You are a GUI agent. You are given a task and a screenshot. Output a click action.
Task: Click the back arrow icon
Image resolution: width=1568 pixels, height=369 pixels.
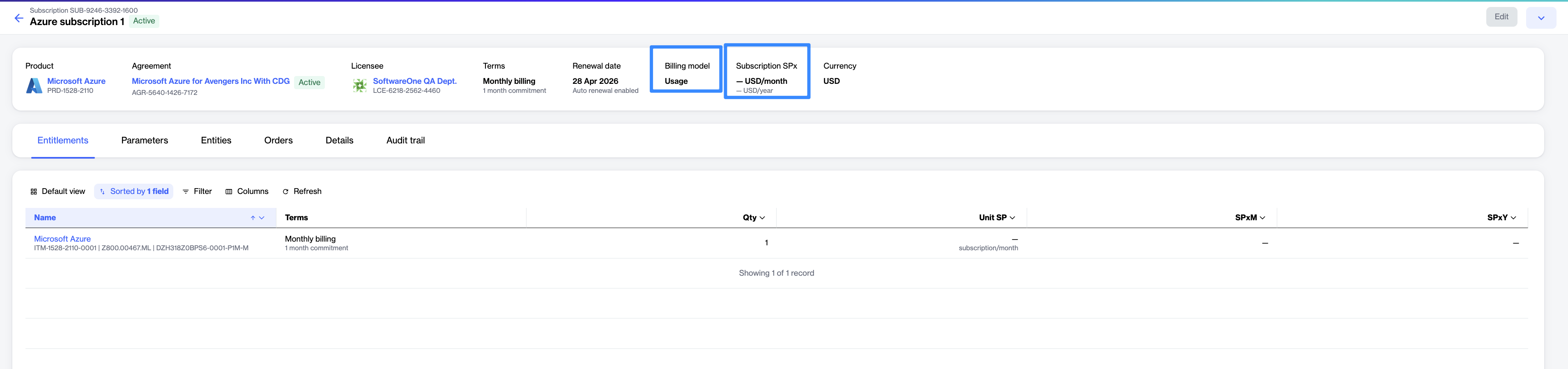point(19,18)
